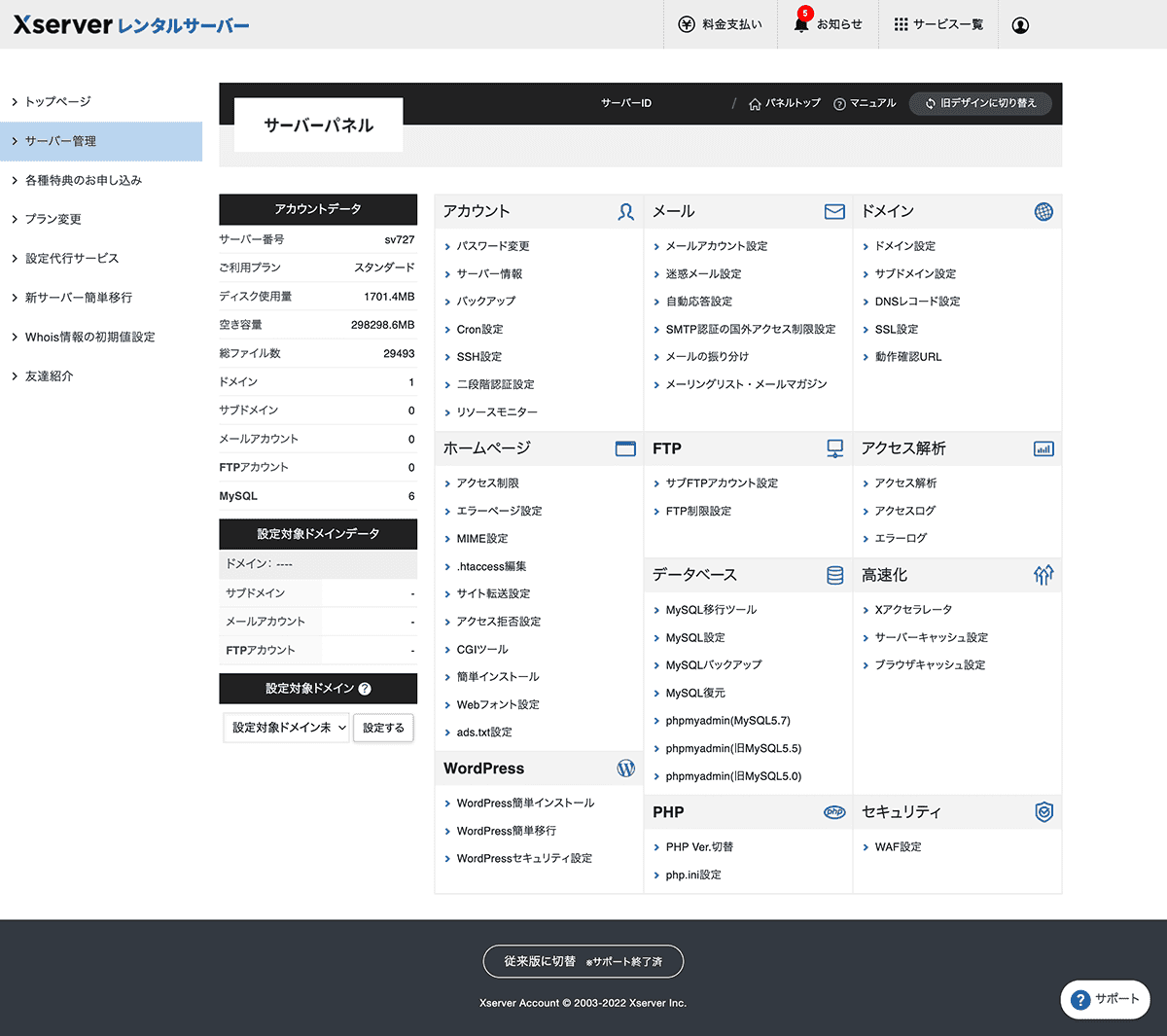Click the database cylinder icon
This screenshot has width=1167, height=1036.
(x=834, y=575)
